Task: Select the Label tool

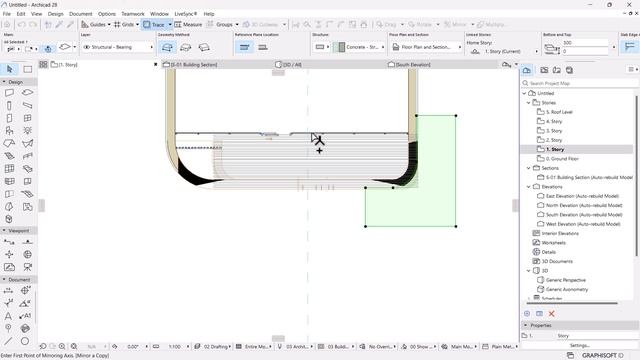Action: [x=25, y=316]
